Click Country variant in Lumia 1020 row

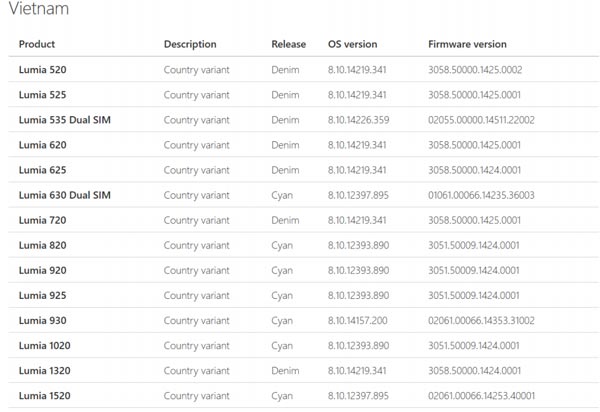coord(197,346)
